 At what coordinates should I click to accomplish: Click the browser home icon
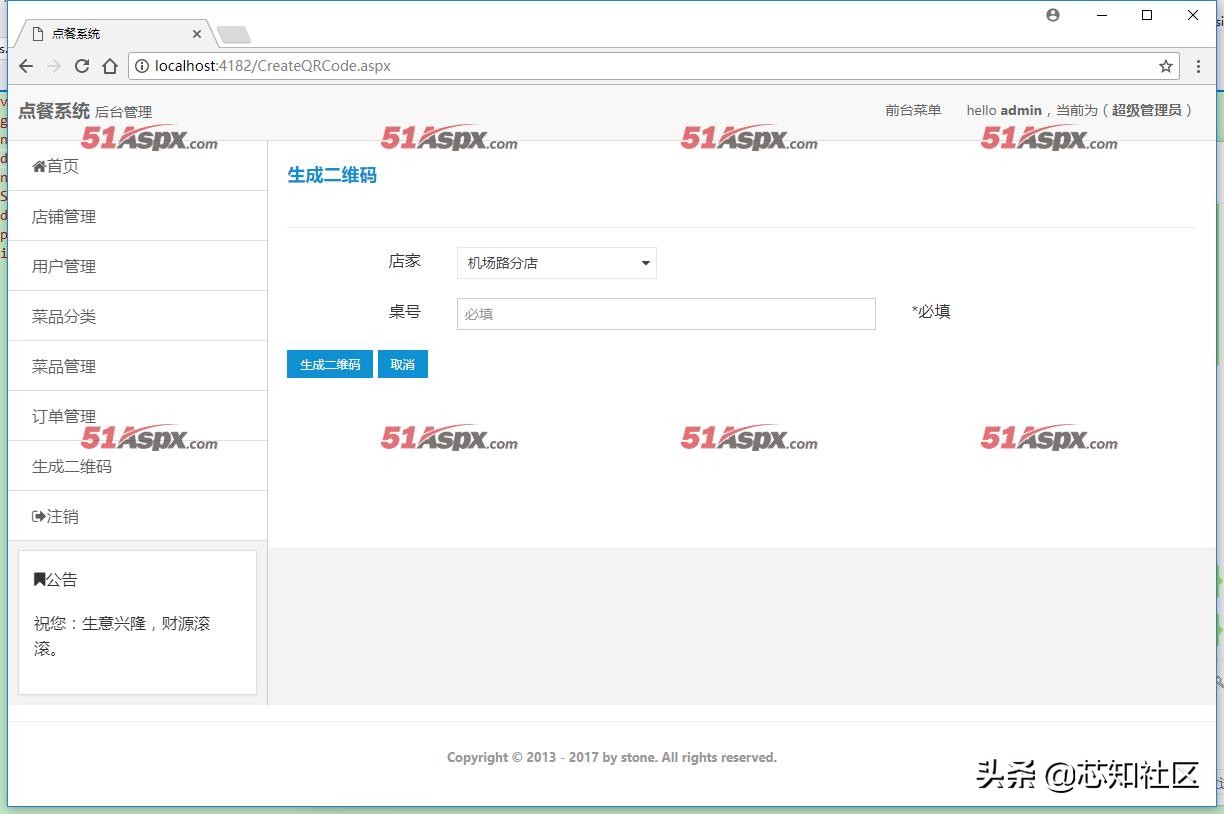pos(110,66)
